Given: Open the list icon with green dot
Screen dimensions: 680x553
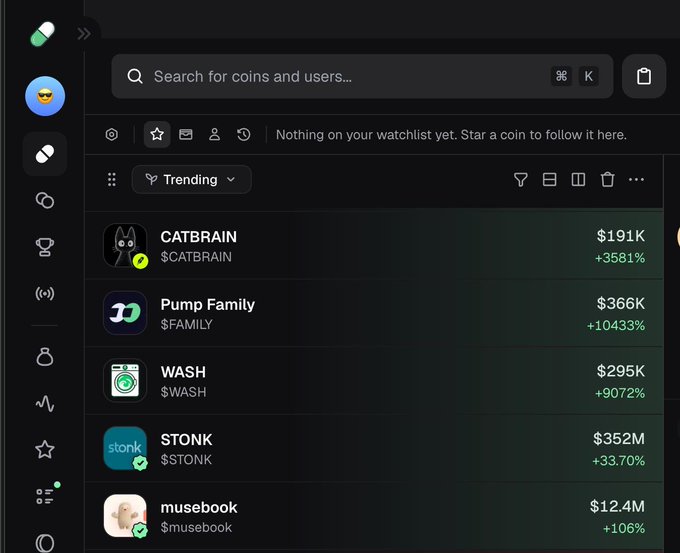Looking at the screenshot, I should [47, 495].
